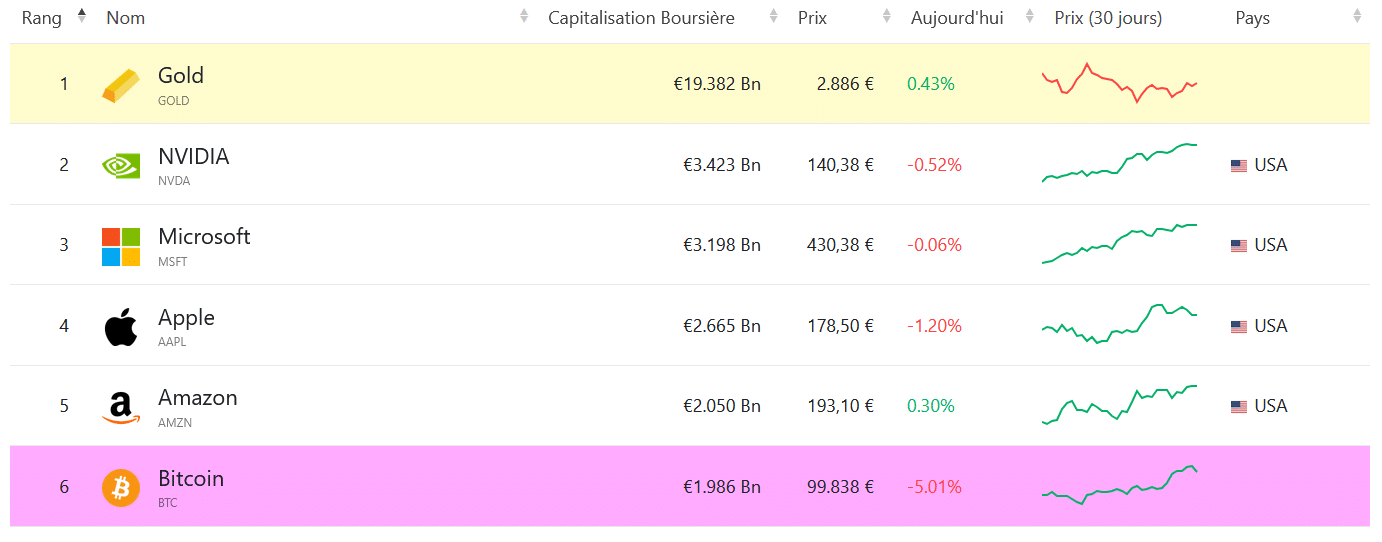The image size is (1382, 542).
Task: Open Bitcoin 30-day price chart
Action: (1120, 485)
